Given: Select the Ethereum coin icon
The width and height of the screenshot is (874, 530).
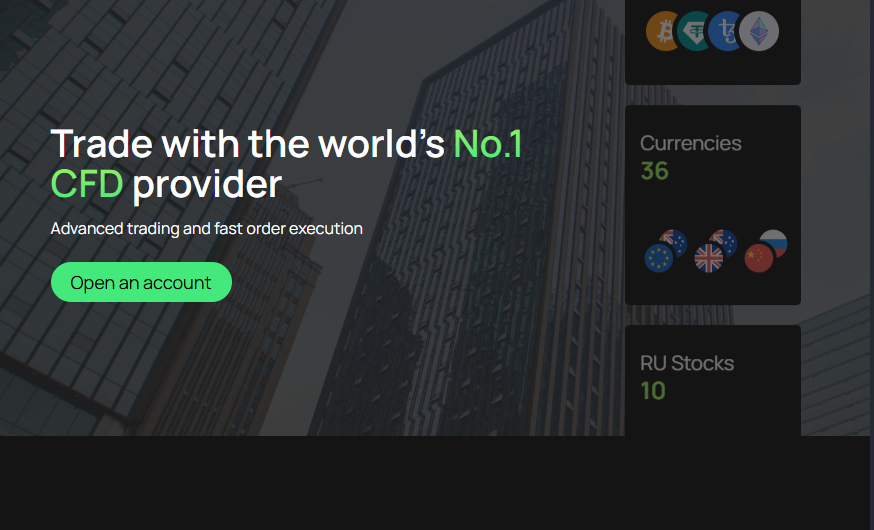Looking at the screenshot, I should 759,31.
